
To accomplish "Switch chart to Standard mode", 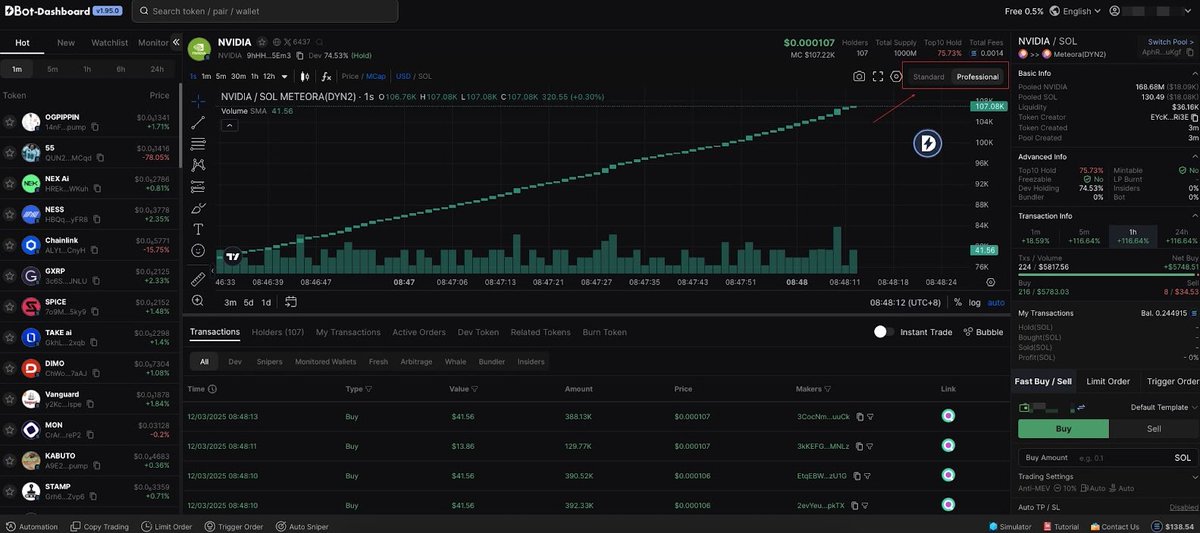I will point(928,77).
